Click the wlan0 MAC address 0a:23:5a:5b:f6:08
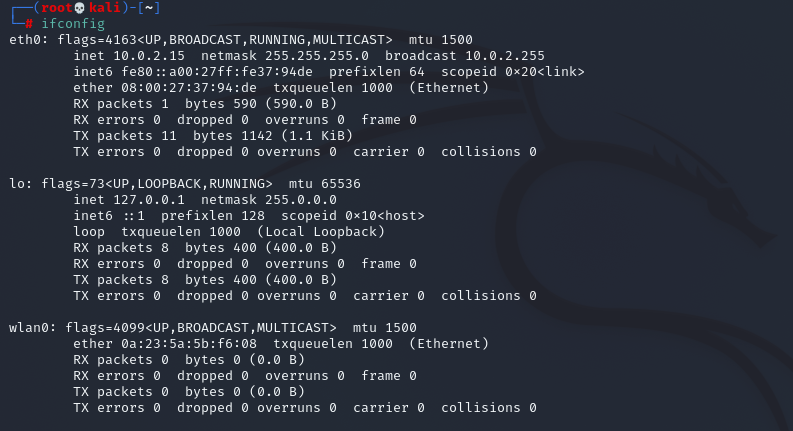793x431 pixels. 192,344
